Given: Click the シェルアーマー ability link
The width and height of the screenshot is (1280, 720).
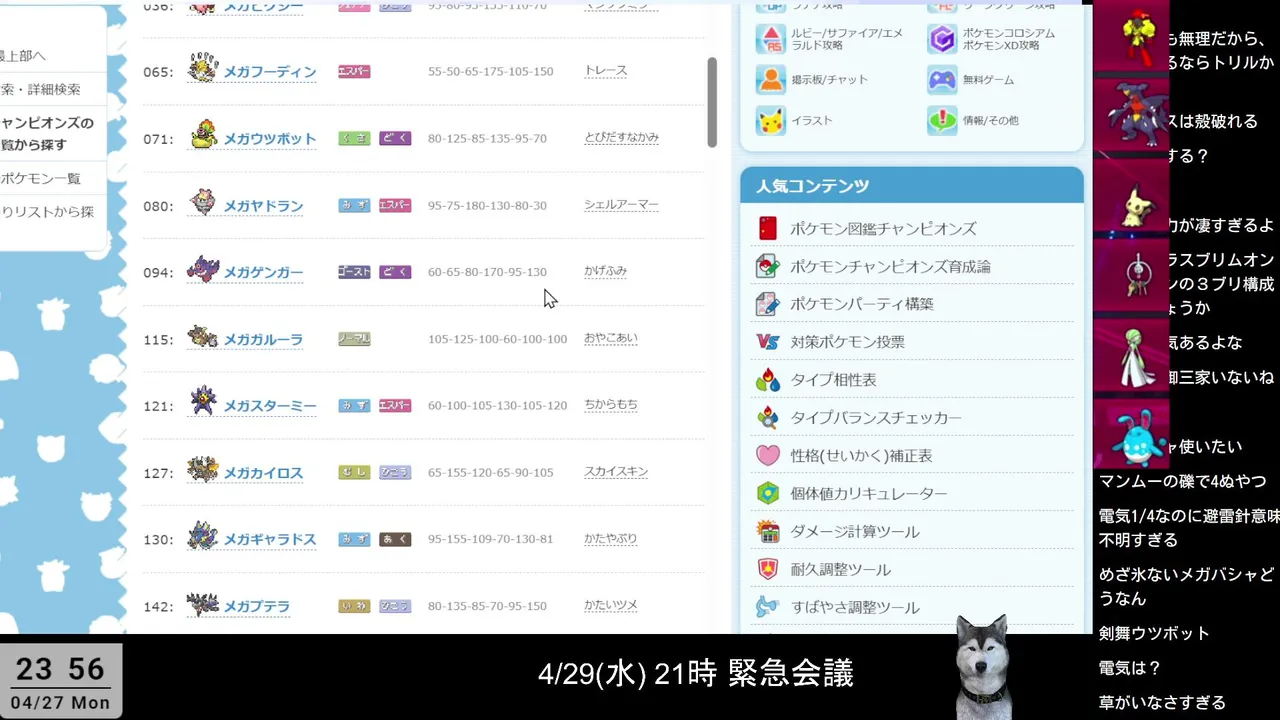Looking at the screenshot, I should click(x=622, y=205).
